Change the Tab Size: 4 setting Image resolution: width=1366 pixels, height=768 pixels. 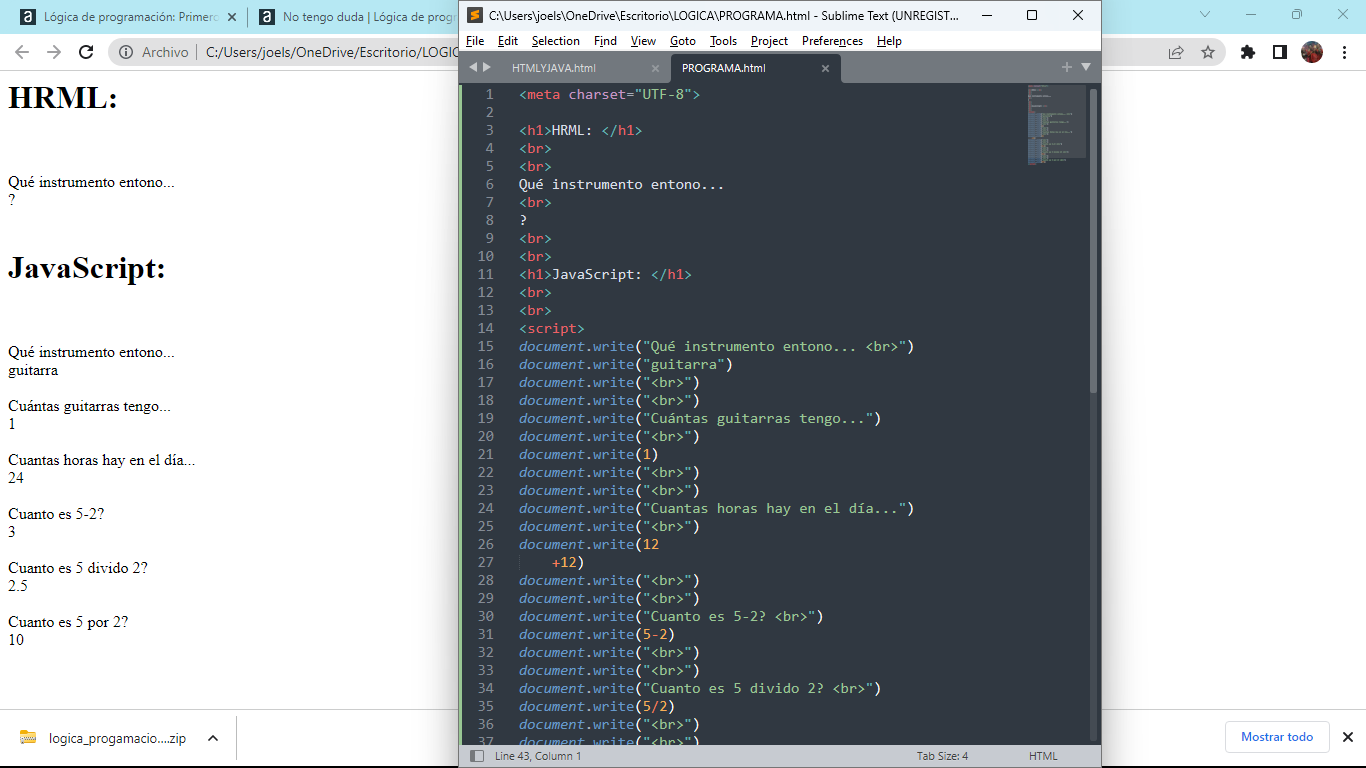click(942, 756)
